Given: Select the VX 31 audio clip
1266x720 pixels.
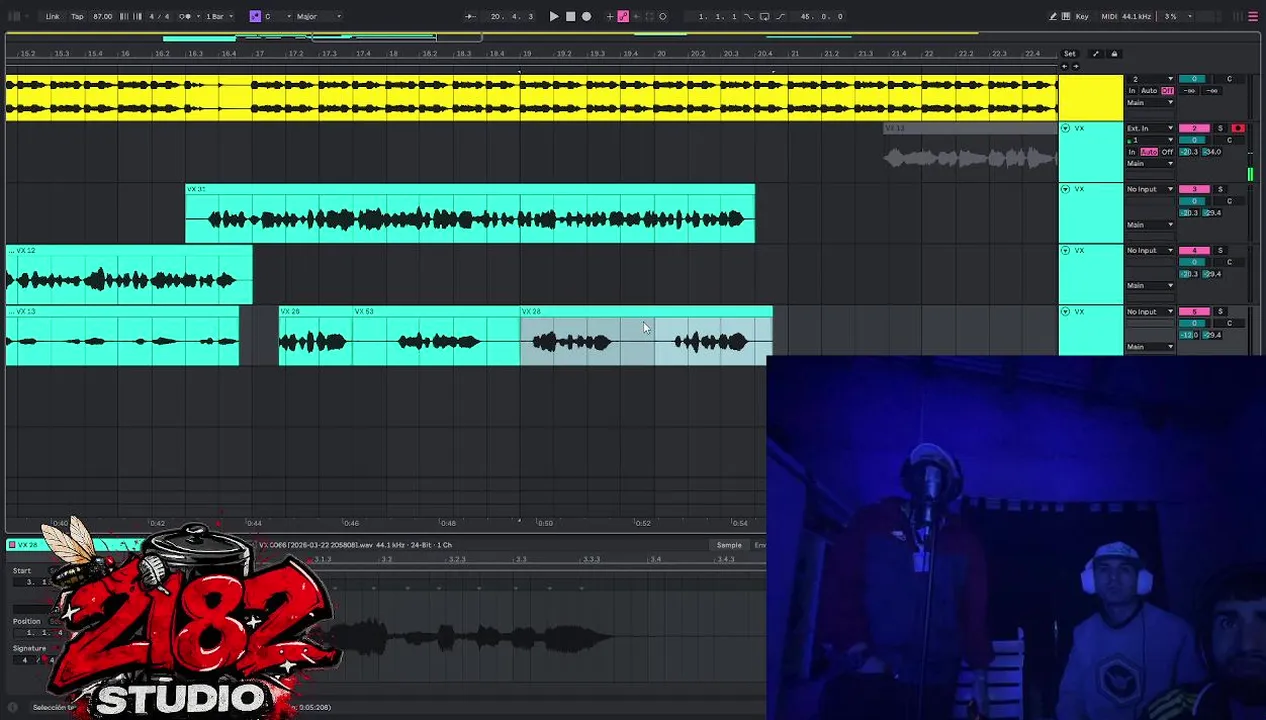Looking at the screenshot, I should coord(470,213).
